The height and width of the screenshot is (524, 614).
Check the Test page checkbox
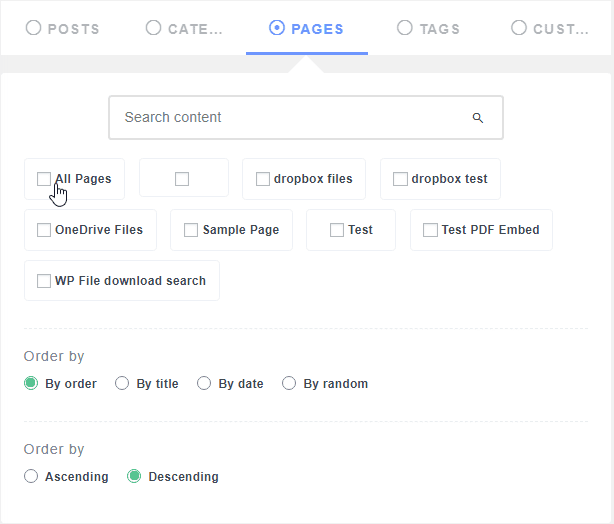(337, 230)
